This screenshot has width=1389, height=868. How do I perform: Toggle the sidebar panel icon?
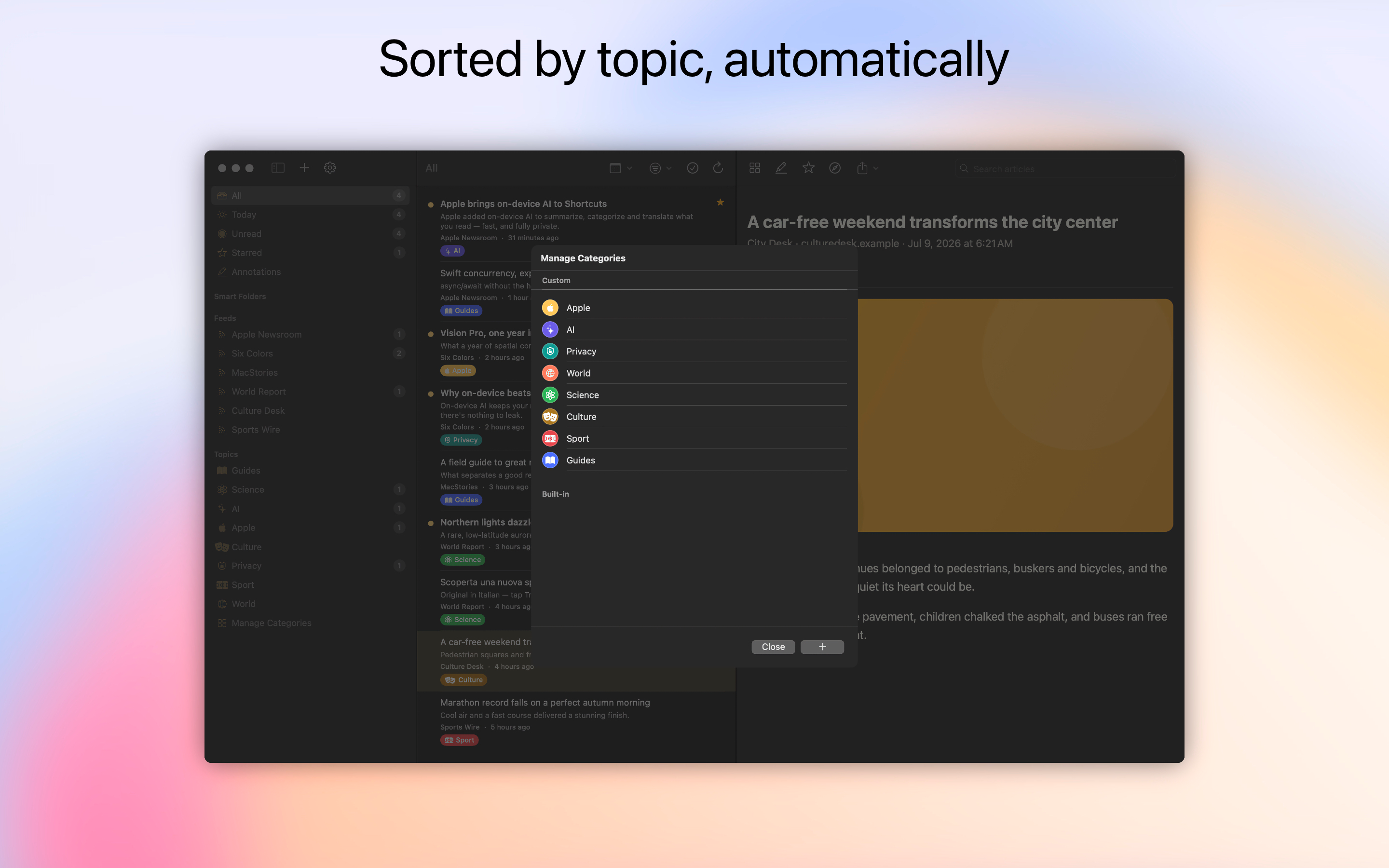[278, 168]
